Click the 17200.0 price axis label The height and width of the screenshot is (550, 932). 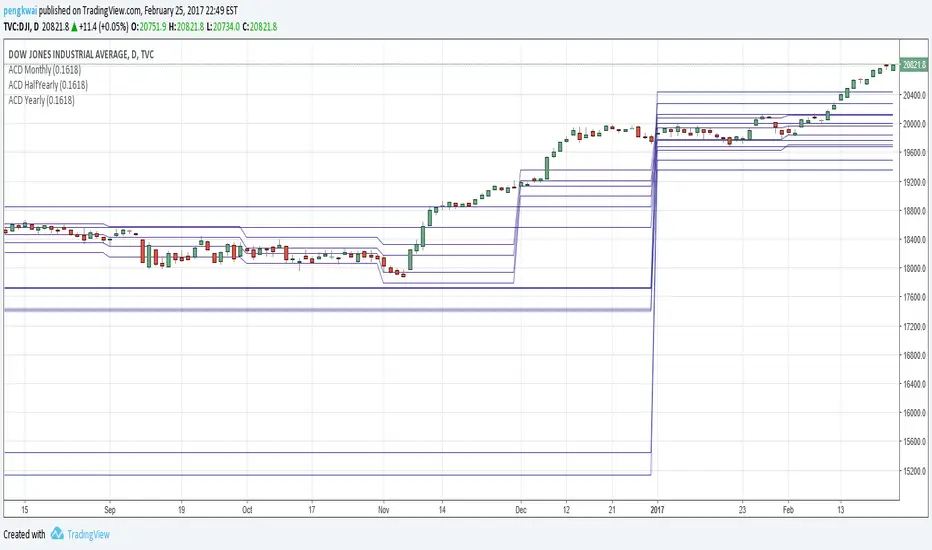(x=915, y=326)
